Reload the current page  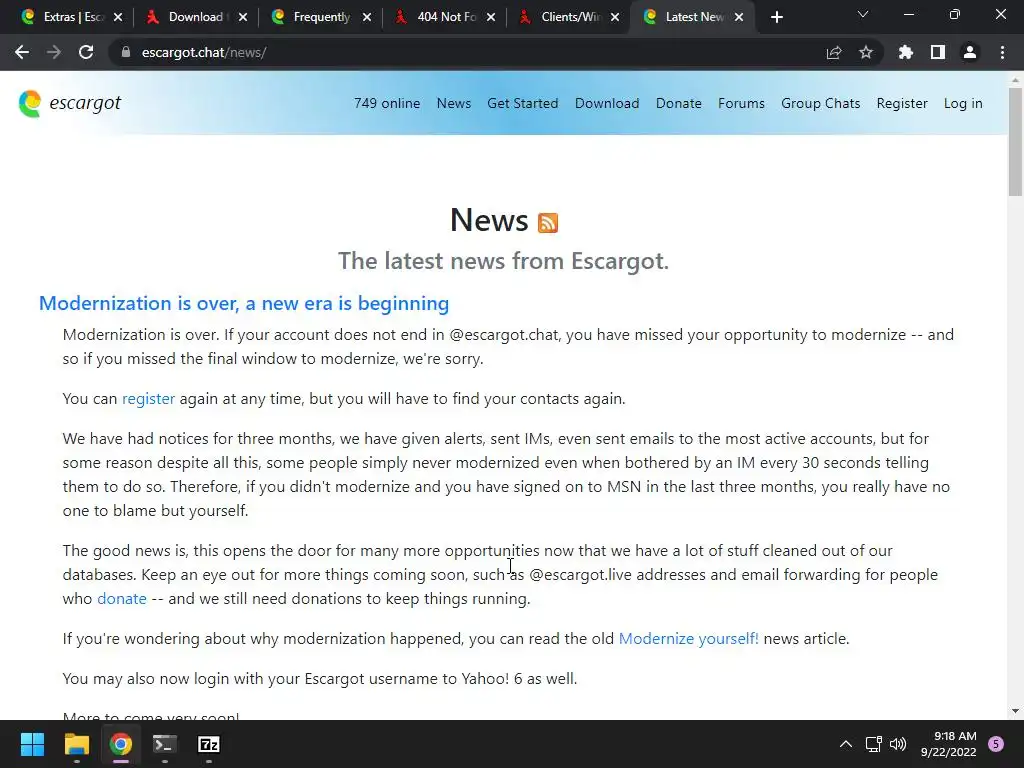point(86,52)
